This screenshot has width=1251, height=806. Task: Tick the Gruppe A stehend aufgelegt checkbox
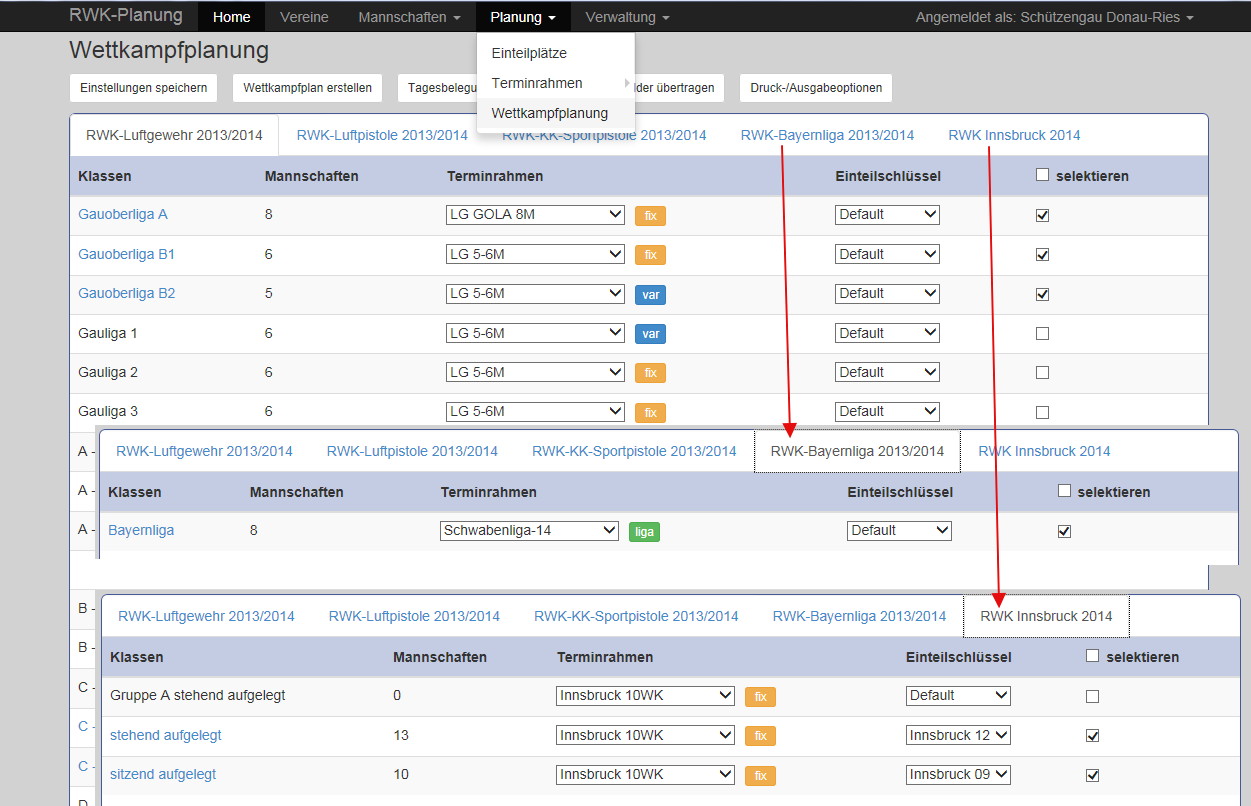(1092, 696)
